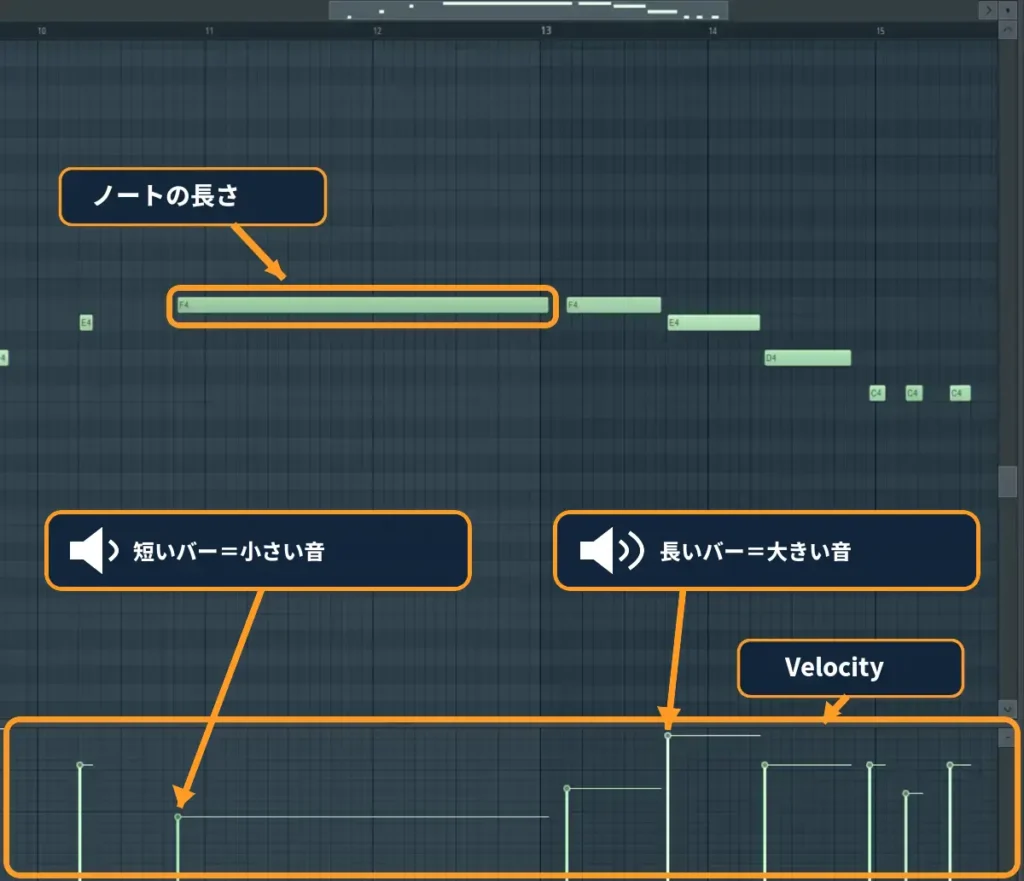Click velocity handle of the long F4 note
The width and height of the screenshot is (1024, 881).
178,817
